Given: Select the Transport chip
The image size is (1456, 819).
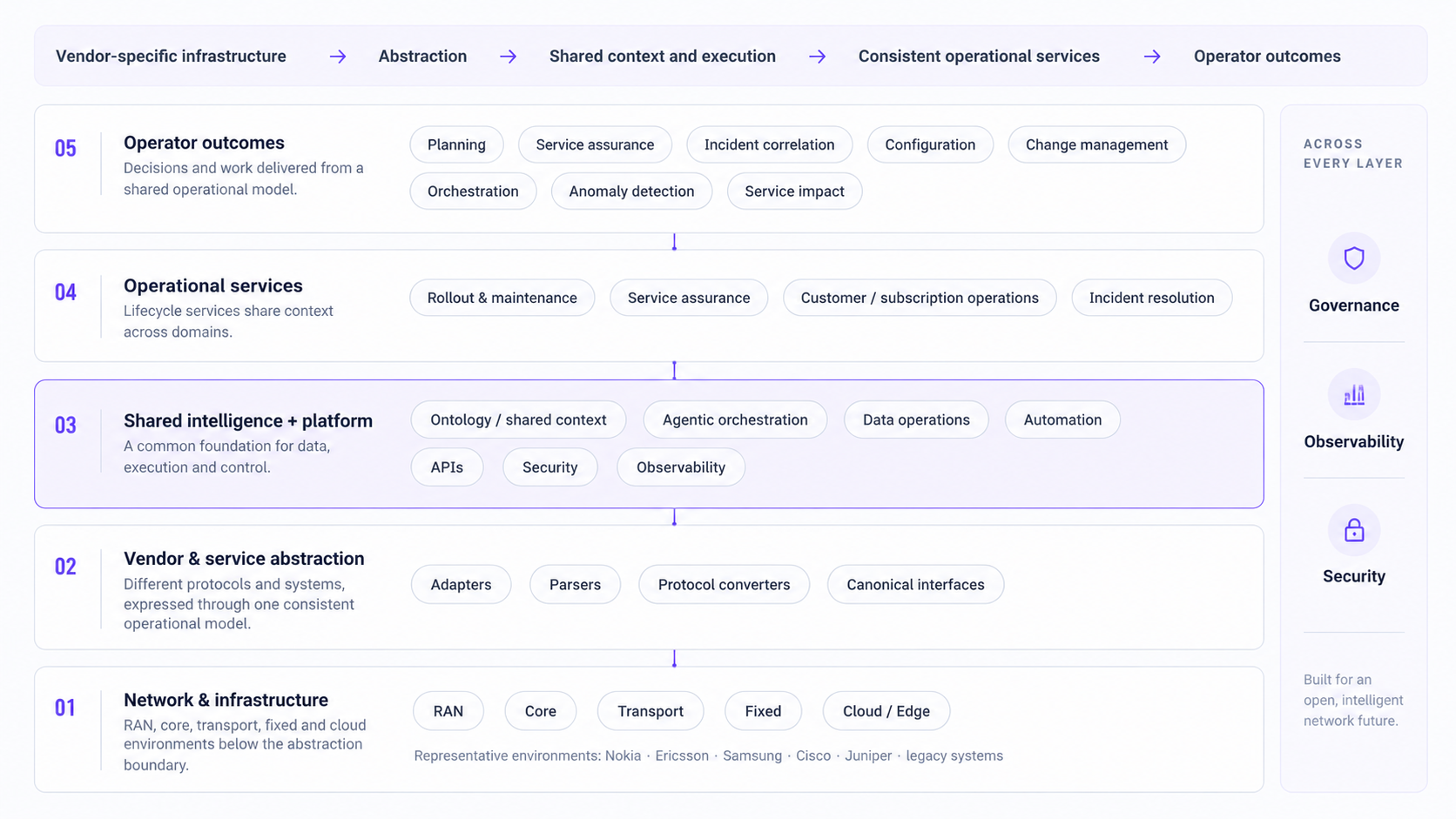Looking at the screenshot, I should 650,711.
